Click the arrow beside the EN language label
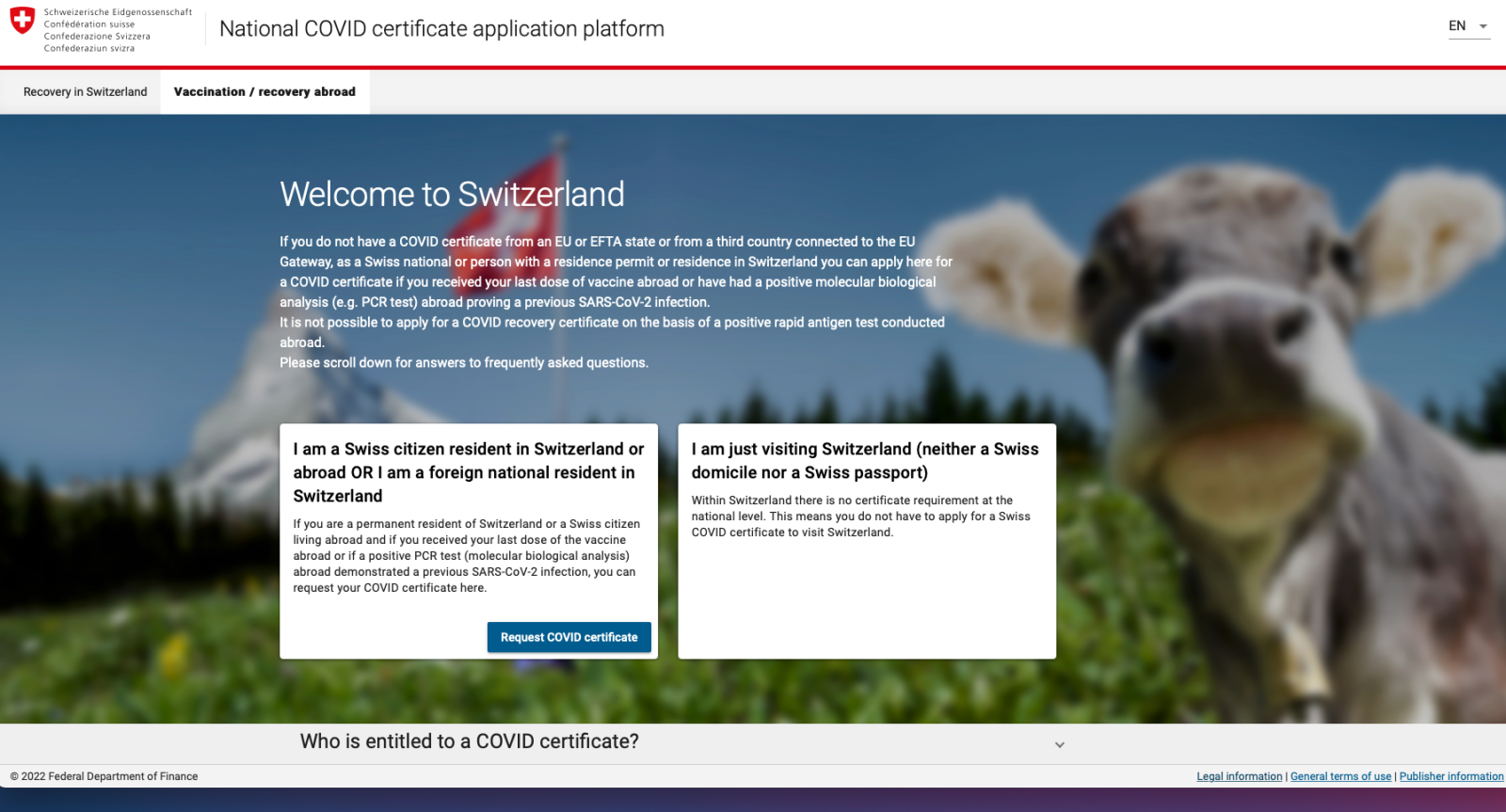Image resolution: width=1506 pixels, height=812 pixels. (x=1483, y=26)
